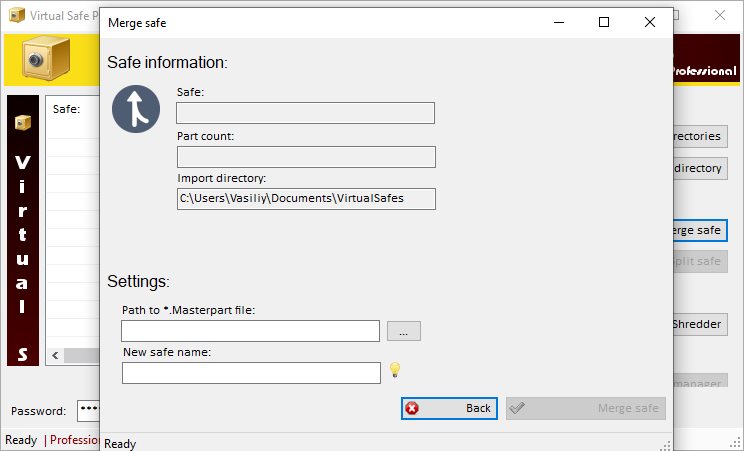Click the Part count field
Image resolution: width=744 pixels, height=451 pixels.
point(305,156)
